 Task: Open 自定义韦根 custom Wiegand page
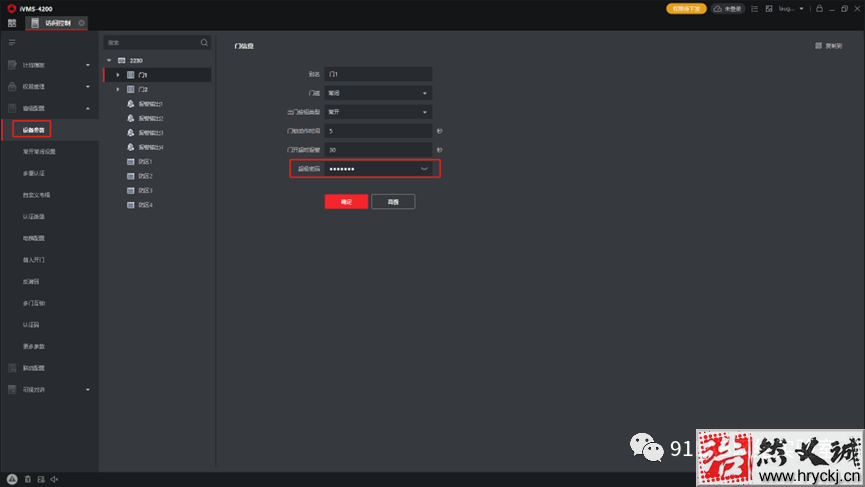tap(36, 195)
